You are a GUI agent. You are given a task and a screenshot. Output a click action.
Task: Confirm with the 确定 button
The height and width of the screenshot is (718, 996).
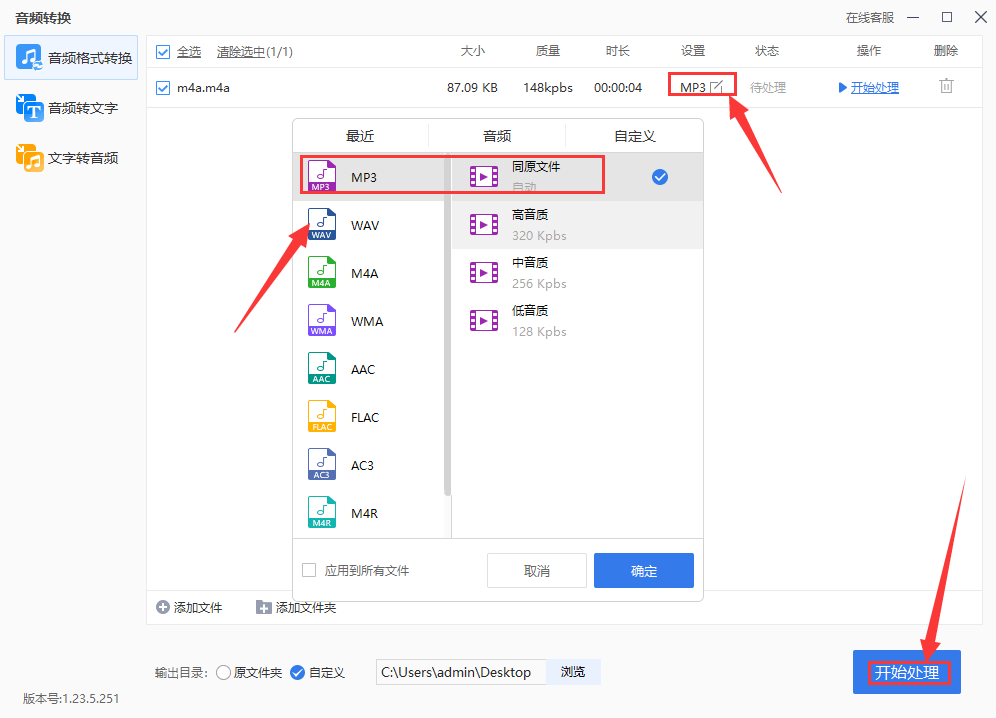point(643,570)
